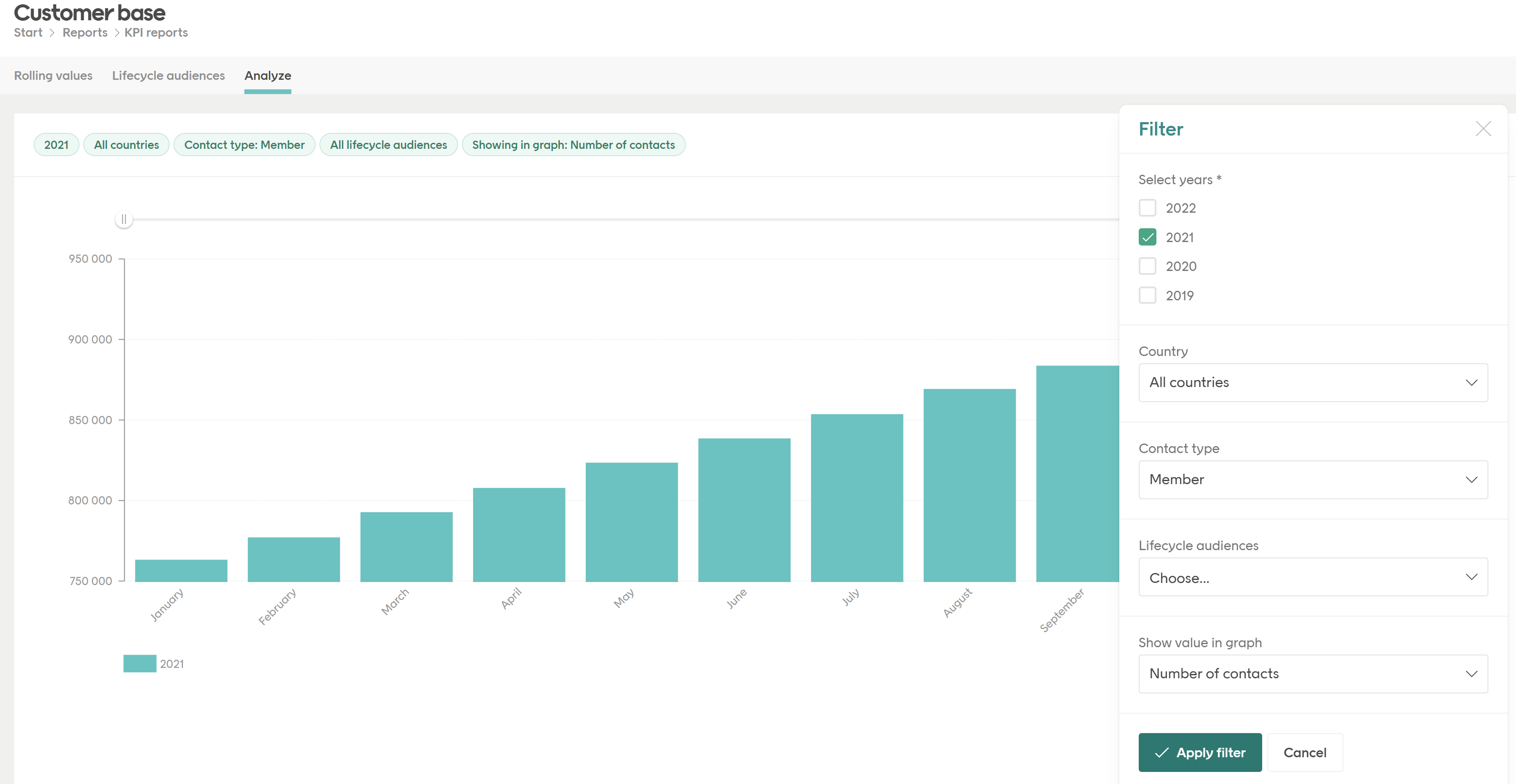
Task: Select the 2019 year checkbox
Action: pos(1147,295)
